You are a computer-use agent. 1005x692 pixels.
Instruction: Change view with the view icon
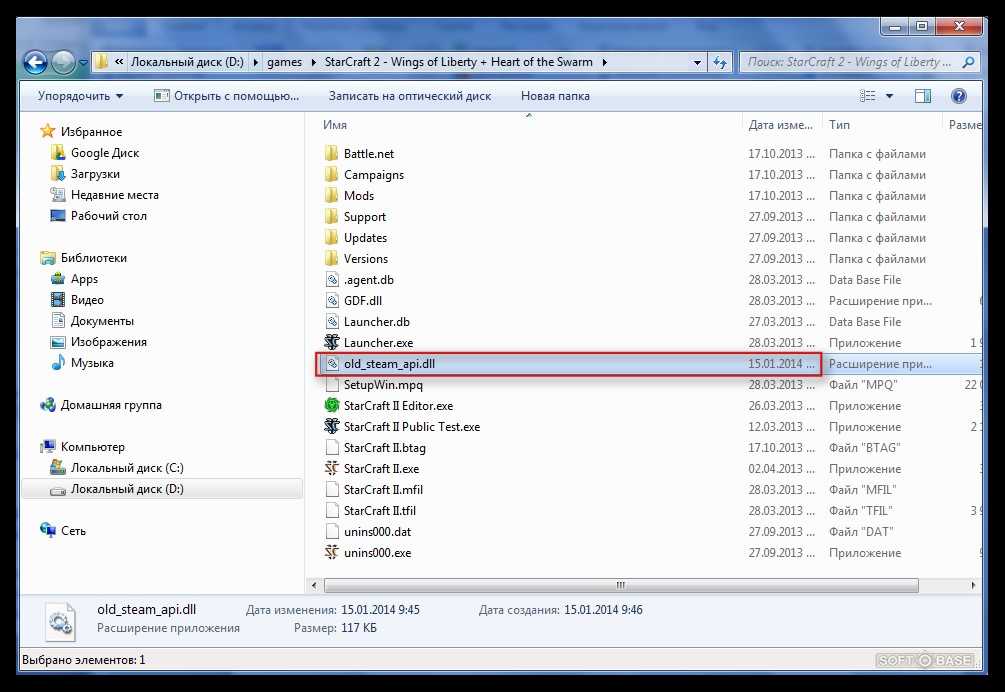867,96
